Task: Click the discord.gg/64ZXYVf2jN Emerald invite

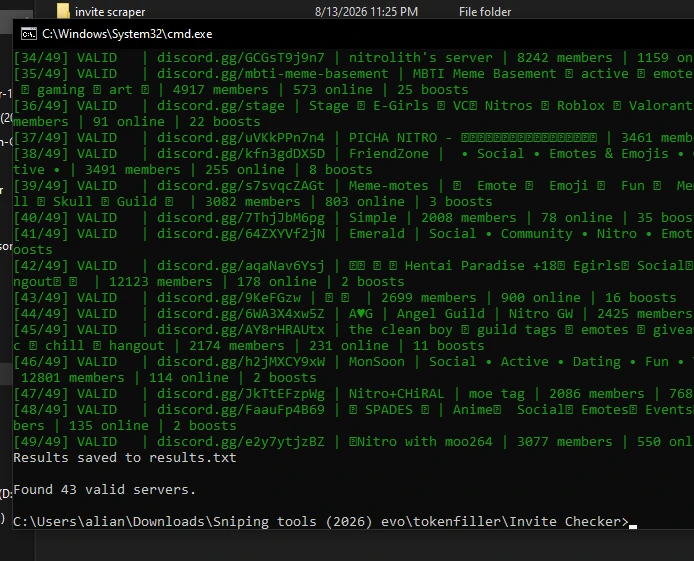Action: 240,234
